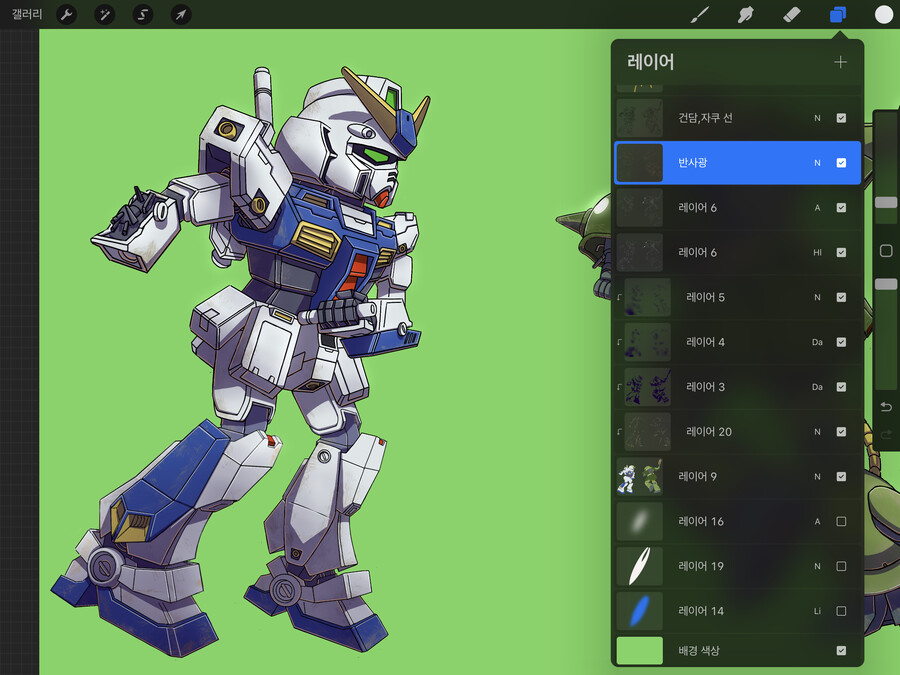Tap the square modify button in sidebar

tap(886, 251)
